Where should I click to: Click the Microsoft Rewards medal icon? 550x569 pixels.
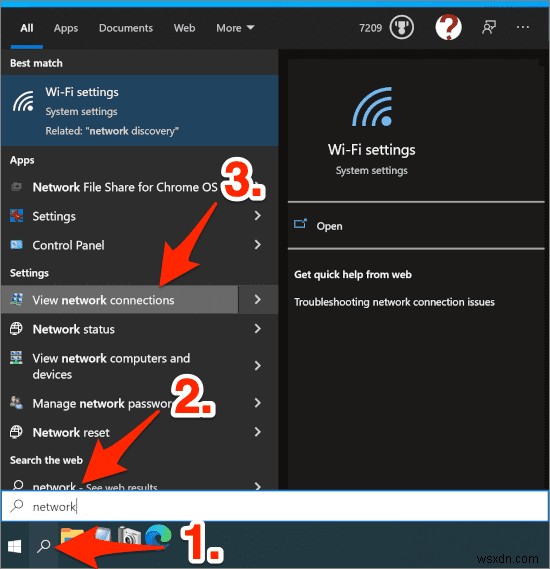click(401, 28)
